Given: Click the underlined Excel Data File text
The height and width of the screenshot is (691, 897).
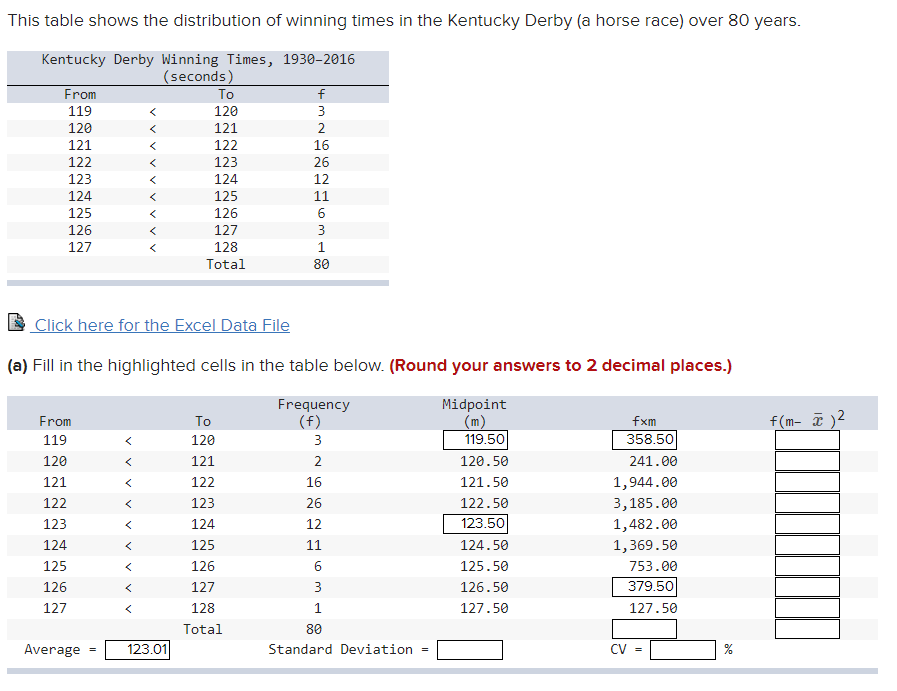Looking at the screenshot, I should coord(160,325).
